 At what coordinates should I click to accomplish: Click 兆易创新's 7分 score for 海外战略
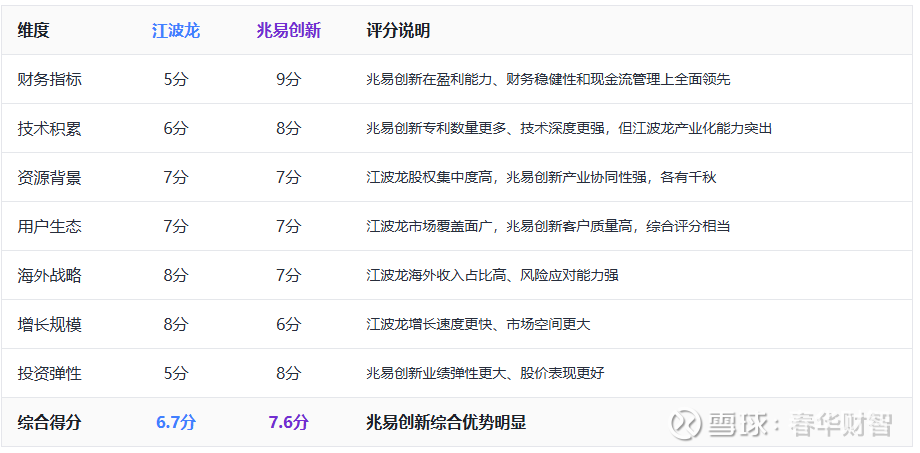click(289, 275)
